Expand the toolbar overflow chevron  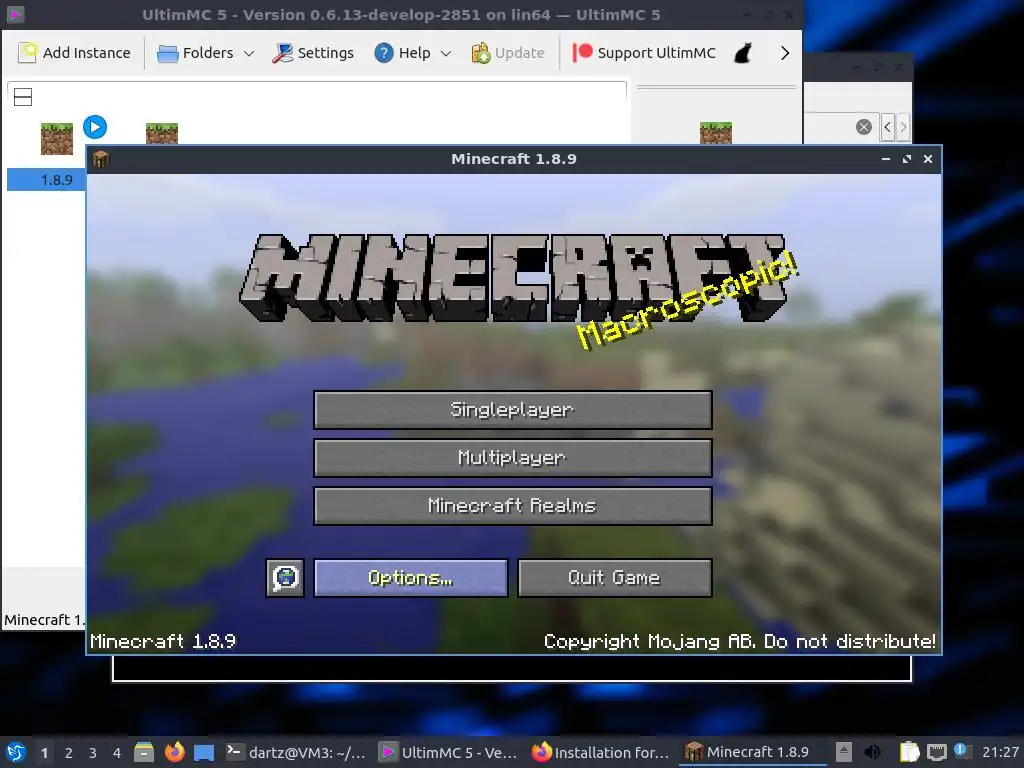pos(785,53)
